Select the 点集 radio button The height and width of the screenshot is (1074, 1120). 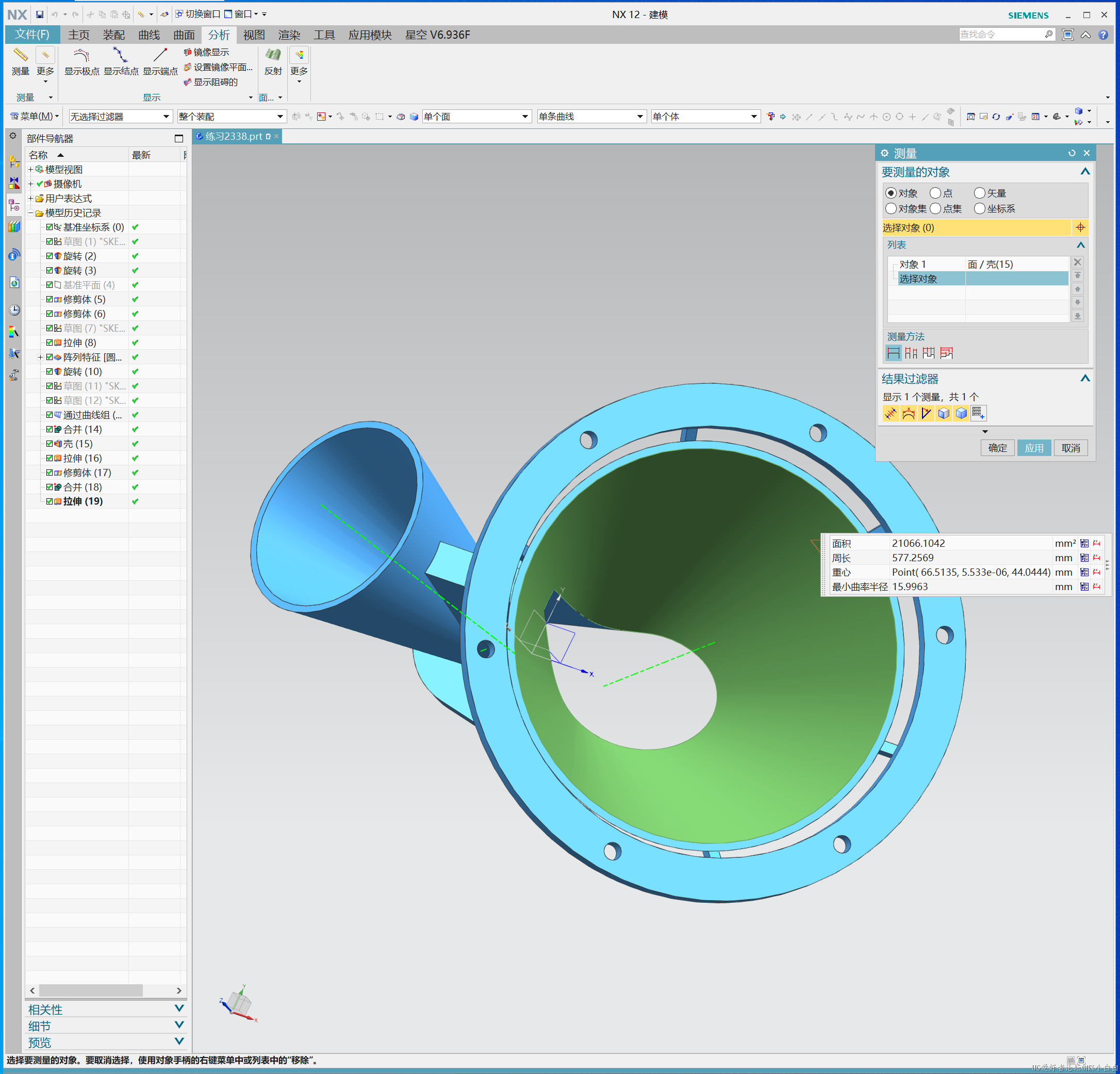935,208
